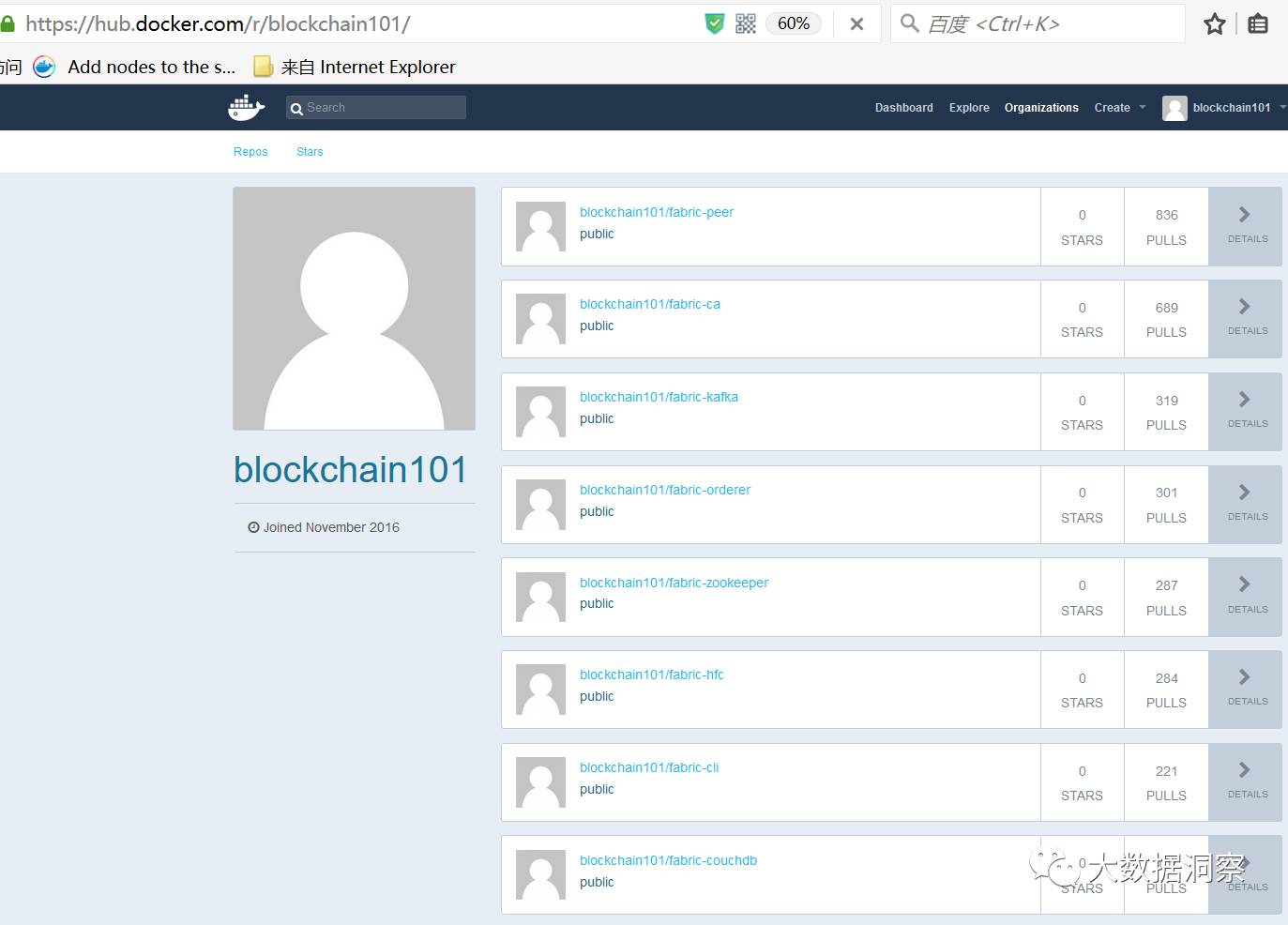
Task: Click the fabric-kafka repository avatar thumbnail
Action: (x=541, y=412)
